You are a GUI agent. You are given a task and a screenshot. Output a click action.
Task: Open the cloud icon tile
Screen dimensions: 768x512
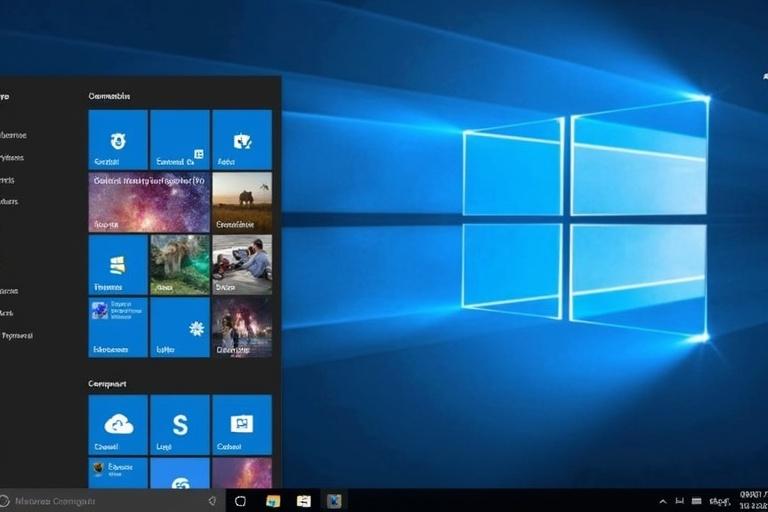click(118, 425)
